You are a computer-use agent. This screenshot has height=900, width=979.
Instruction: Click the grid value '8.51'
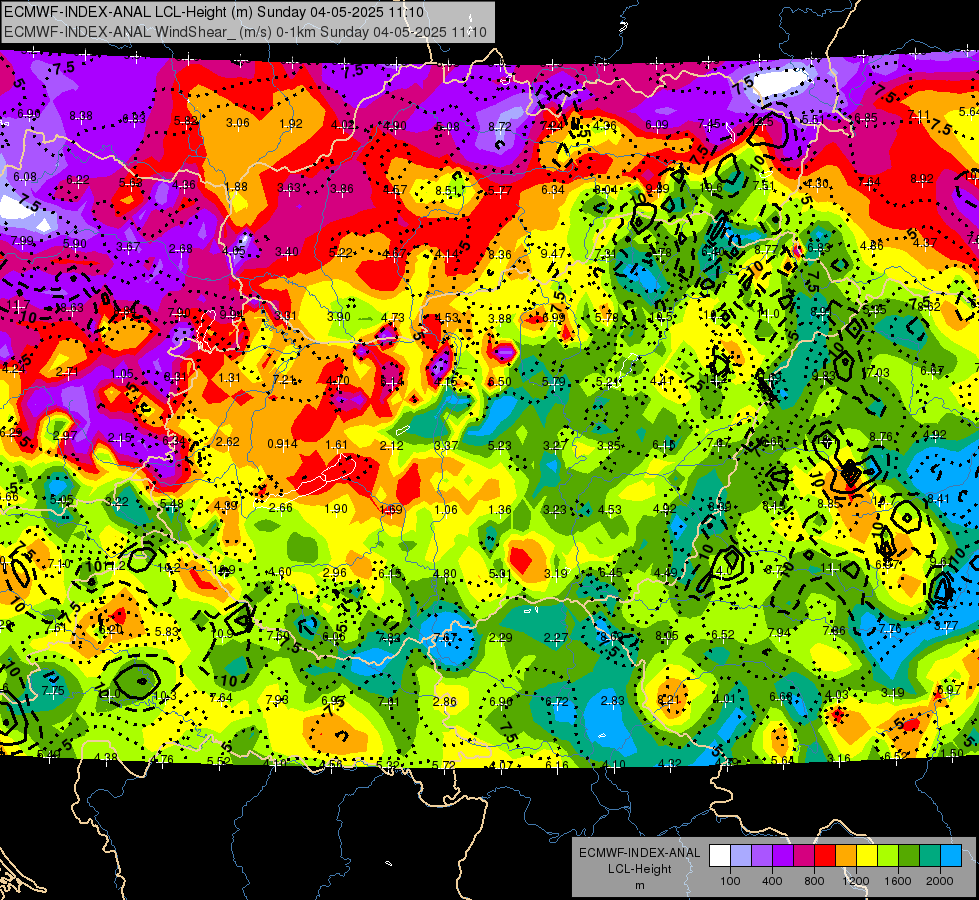coord(446,190)
